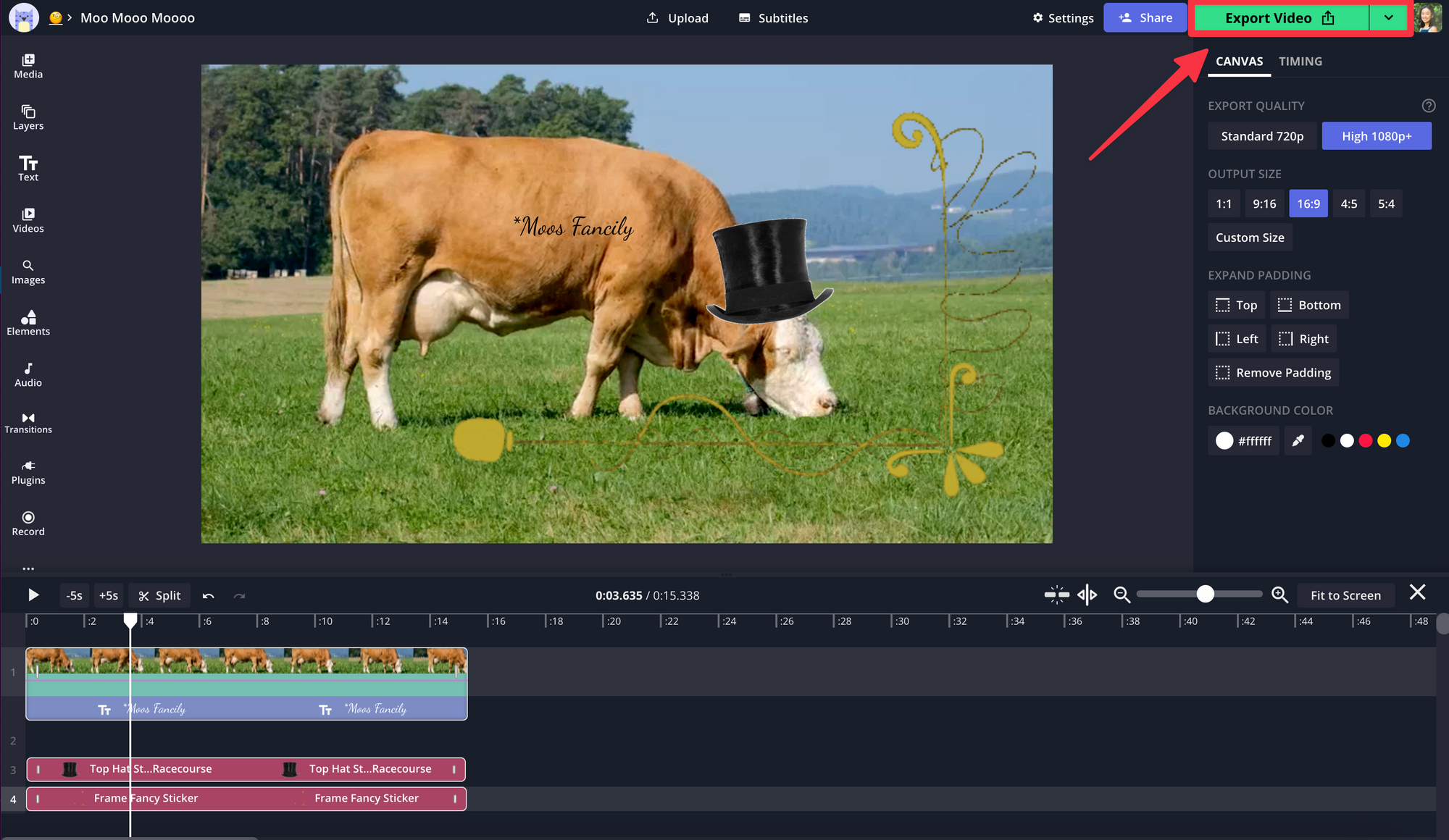Open the Plugins sidebar item
The image size is (1449, 840).
(28, 472)
